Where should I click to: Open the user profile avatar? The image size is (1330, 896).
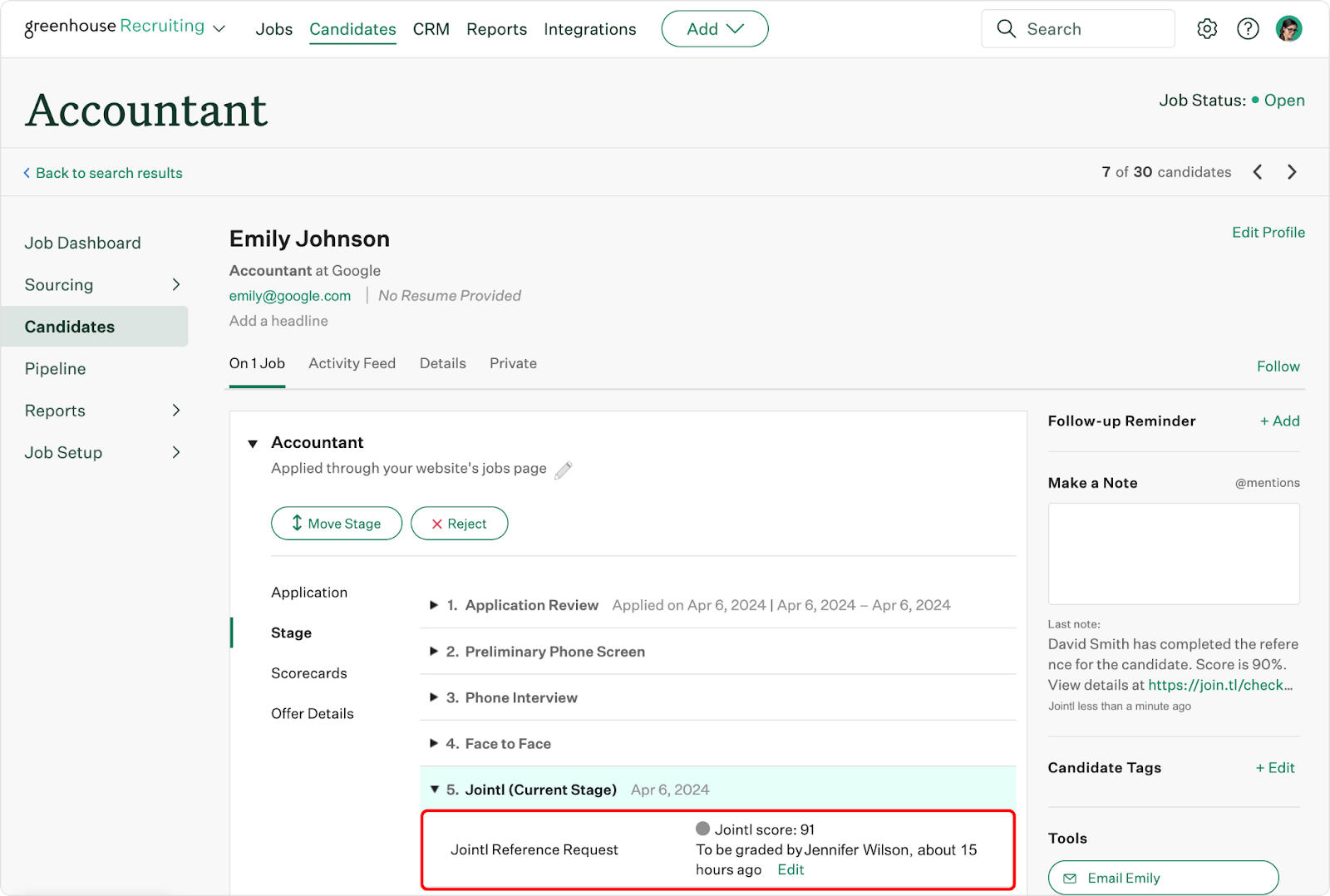1288,29
